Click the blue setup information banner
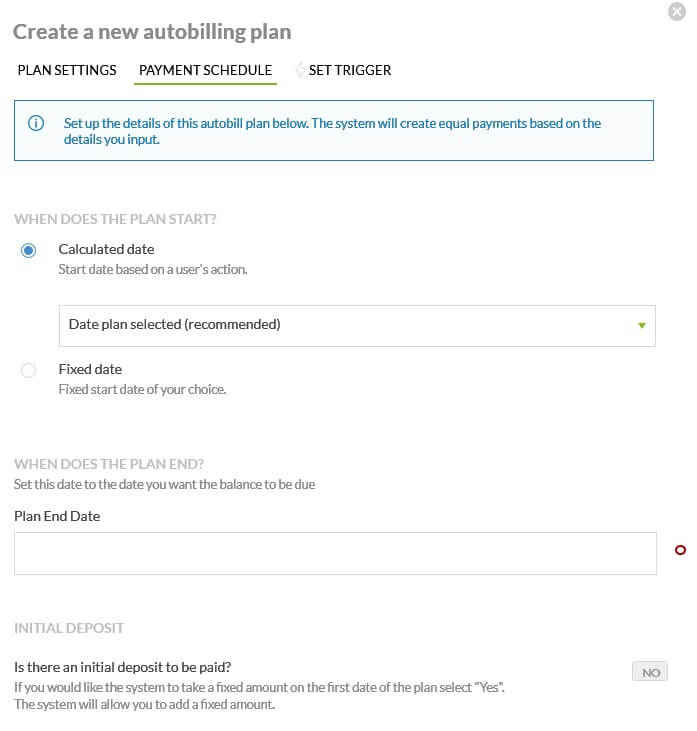 tap(333, 131)
